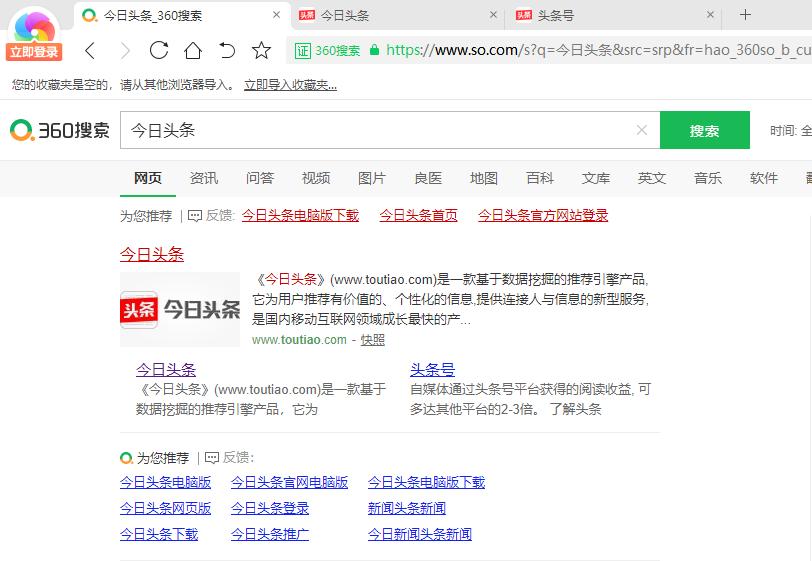Screen dimensions: 812x561
Task: Click the browser back arrow
Action: point(91,51)
